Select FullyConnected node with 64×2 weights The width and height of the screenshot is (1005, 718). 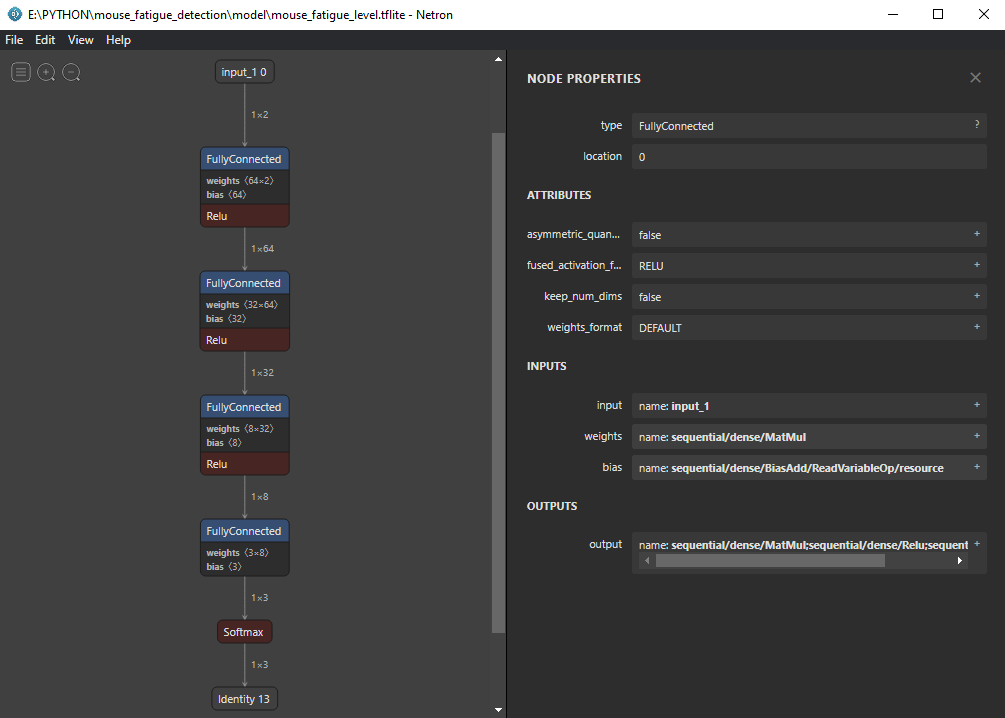[x=244, y=159]
